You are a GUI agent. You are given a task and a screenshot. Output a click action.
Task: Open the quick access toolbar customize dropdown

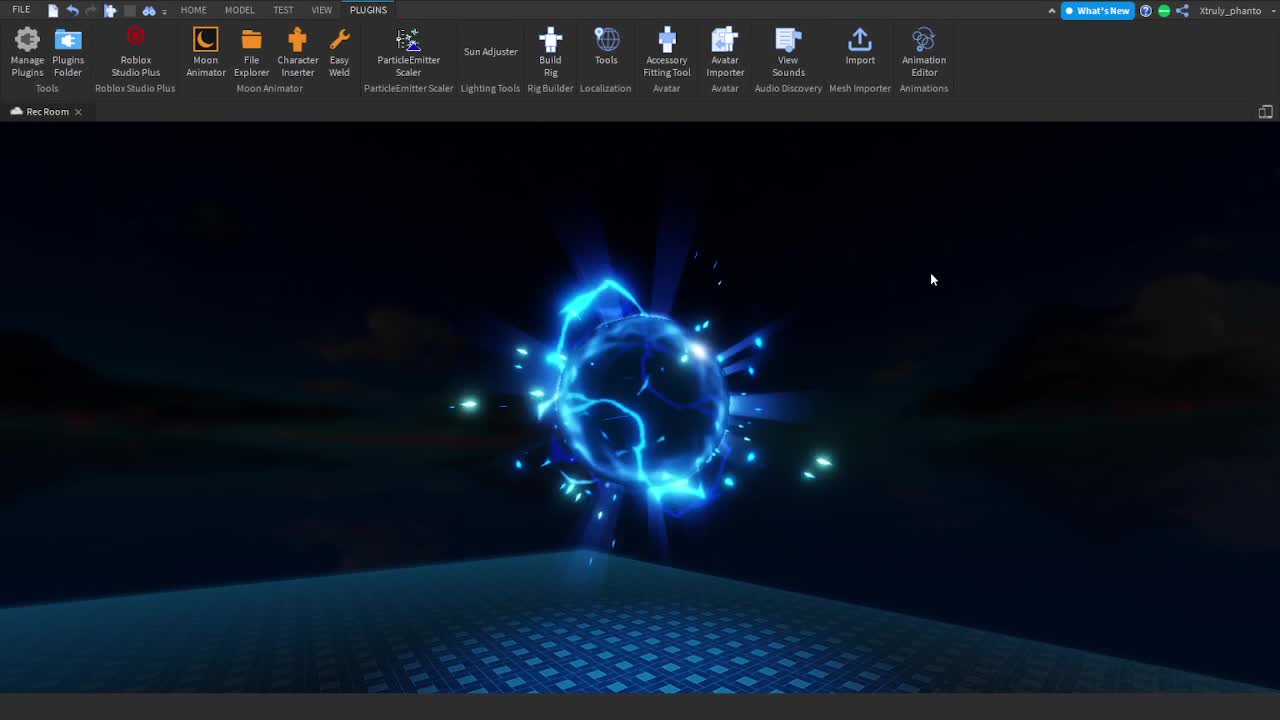(x=164, y=11)
